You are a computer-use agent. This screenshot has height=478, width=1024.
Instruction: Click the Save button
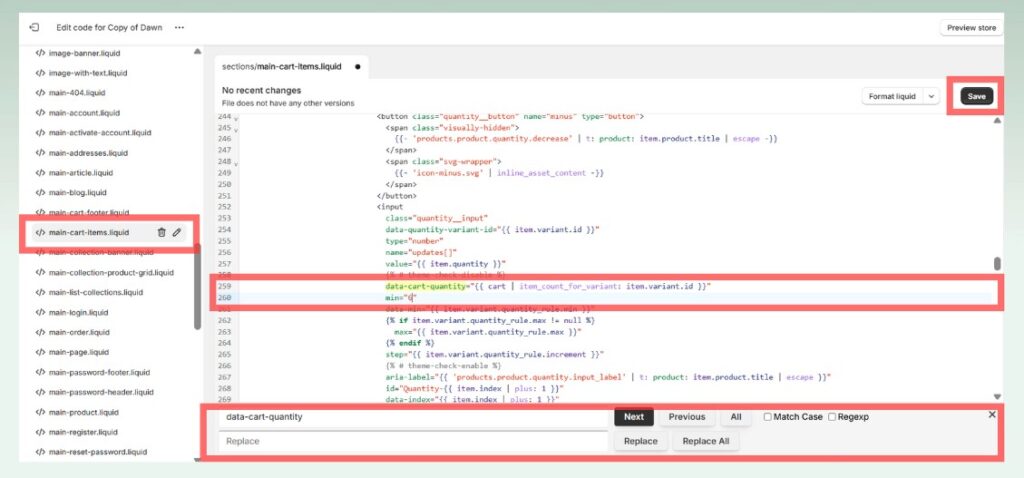[x=976, y=97]
